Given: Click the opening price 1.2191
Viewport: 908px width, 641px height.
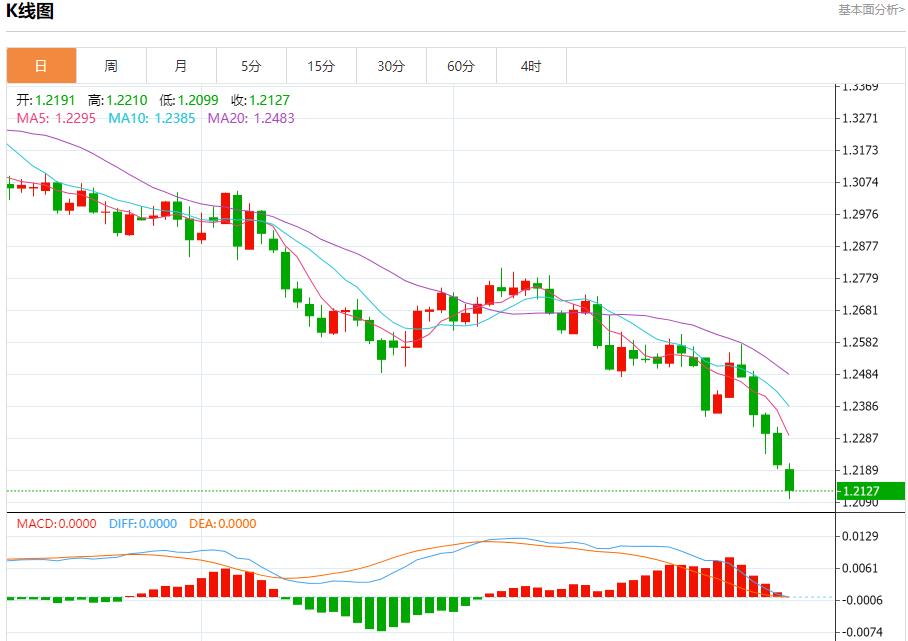Looking at the screenshot, I should pos(55,100).
